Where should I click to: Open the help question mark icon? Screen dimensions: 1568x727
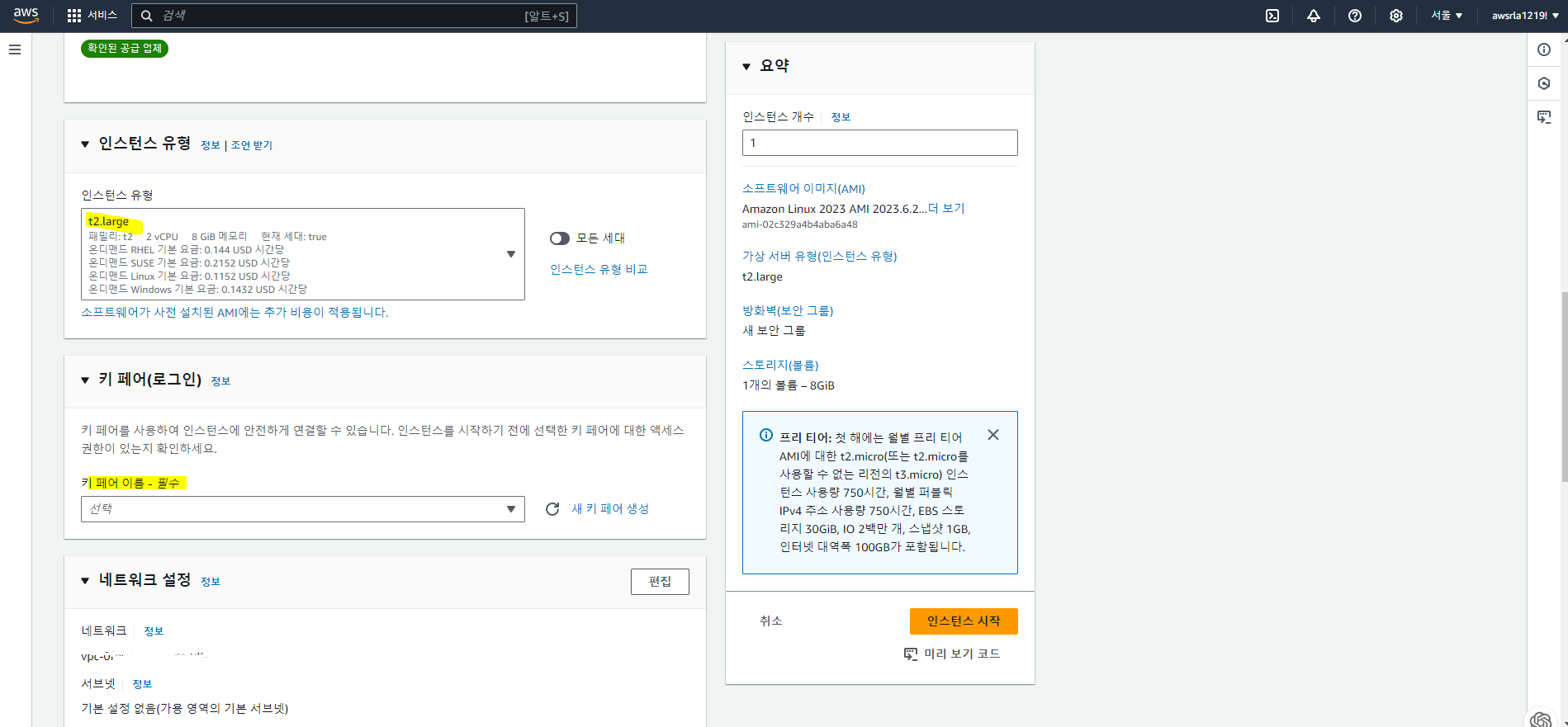pyautogui.click(x=1355, y=16)
